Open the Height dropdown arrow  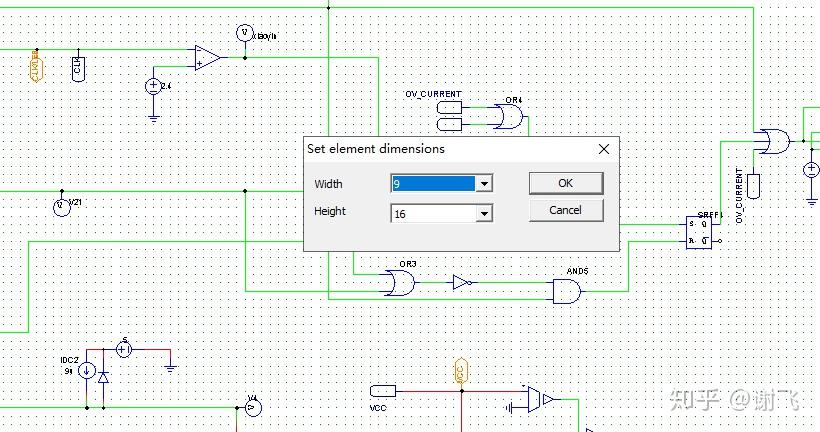click(x=484, y=213)
